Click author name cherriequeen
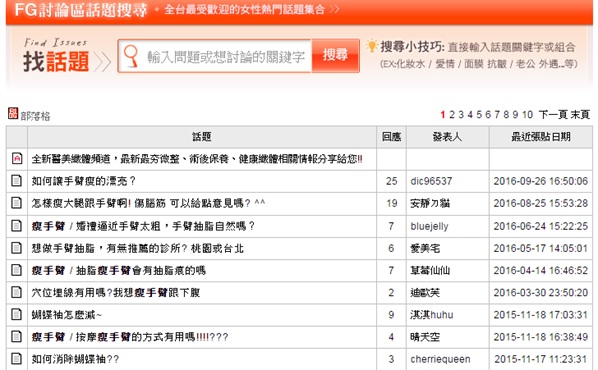 pos(440,359)
